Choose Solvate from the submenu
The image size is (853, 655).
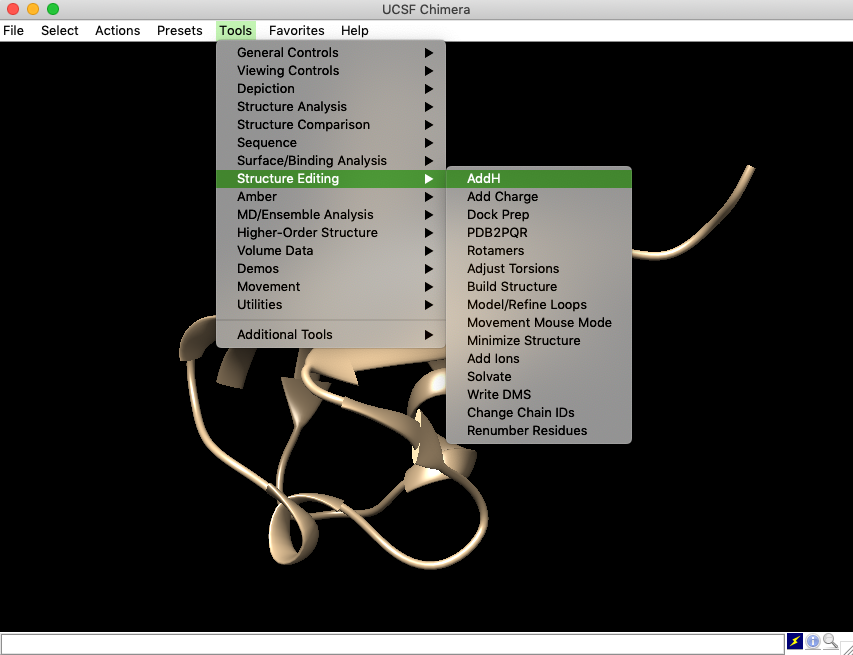(489, 377)
